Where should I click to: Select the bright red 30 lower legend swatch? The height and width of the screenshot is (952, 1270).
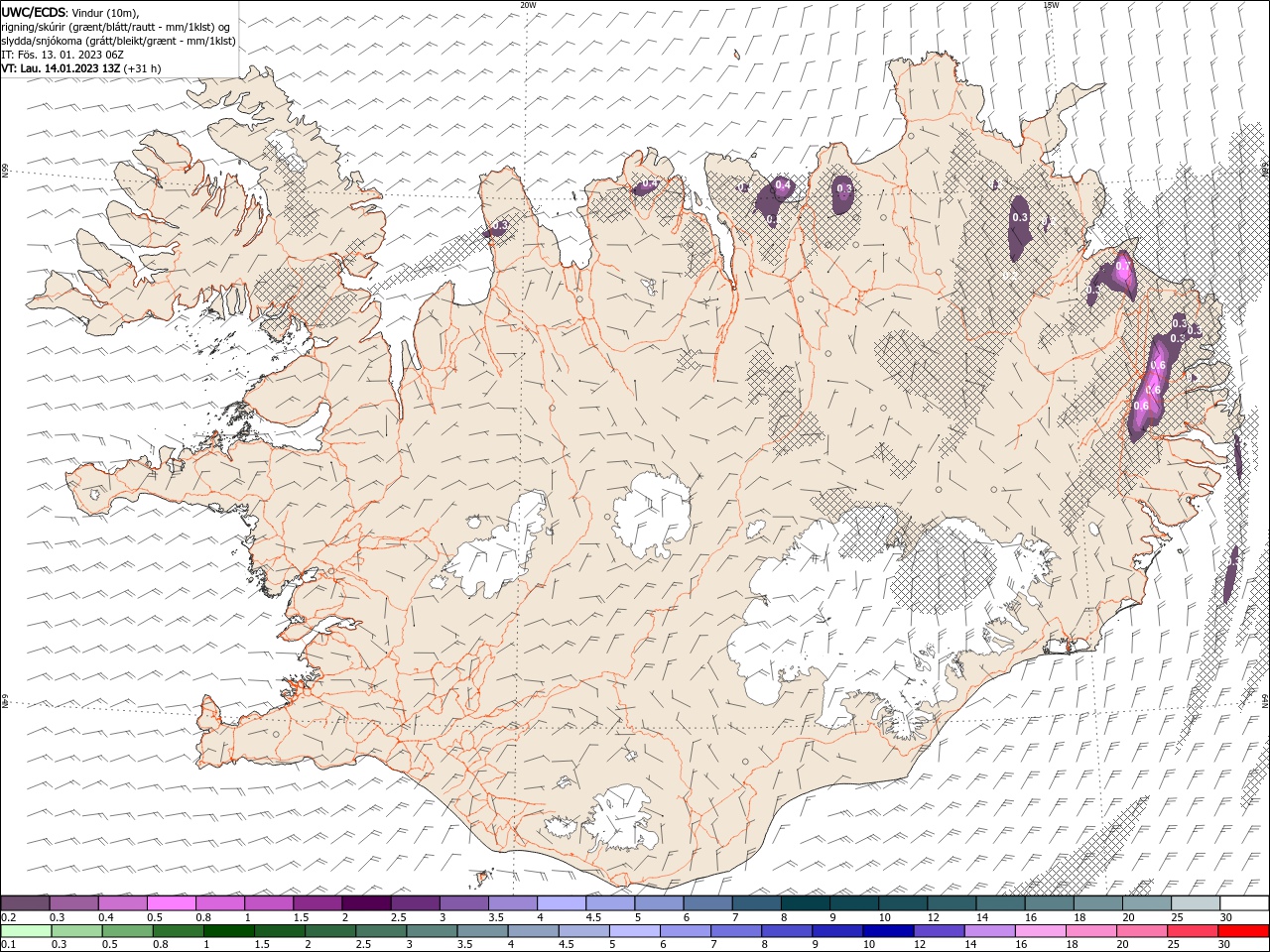pyautogui.click(x=1243, y=930)
